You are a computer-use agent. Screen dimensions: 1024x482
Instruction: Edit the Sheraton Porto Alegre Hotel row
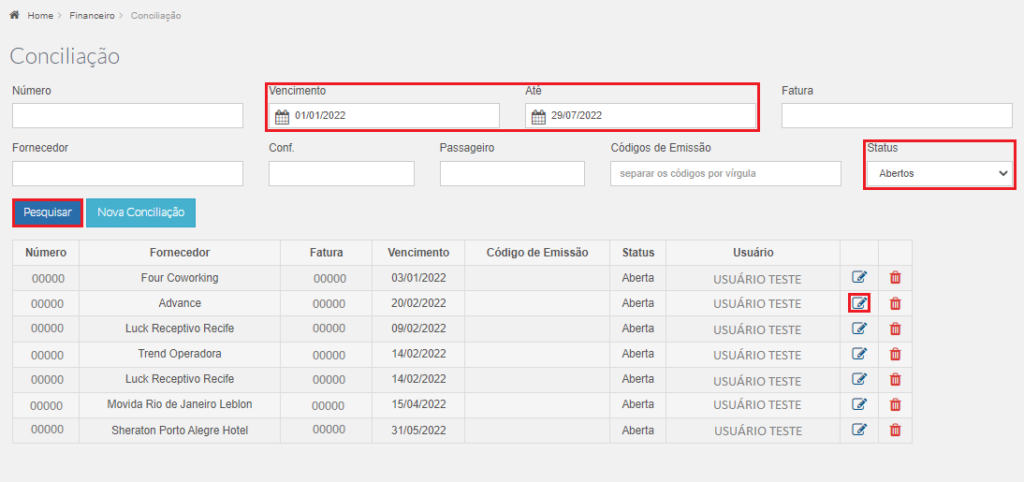[x=859, y=429]
